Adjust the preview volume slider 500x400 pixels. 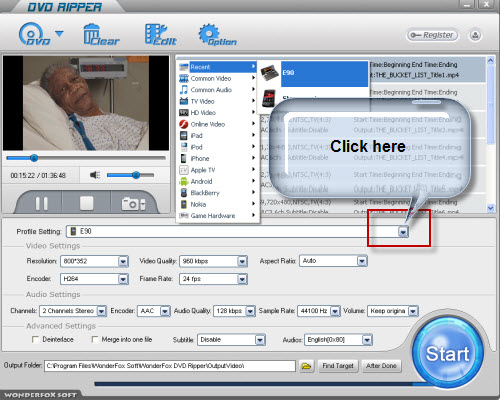pos(130,175)
